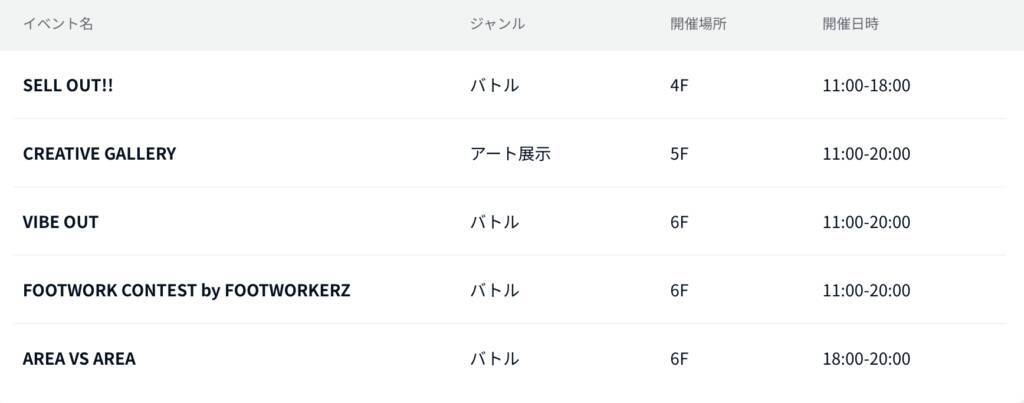The width and height of the screenshot is (1024, 403).
Task: Click the イベント名 column header
Action: [58, 24]
